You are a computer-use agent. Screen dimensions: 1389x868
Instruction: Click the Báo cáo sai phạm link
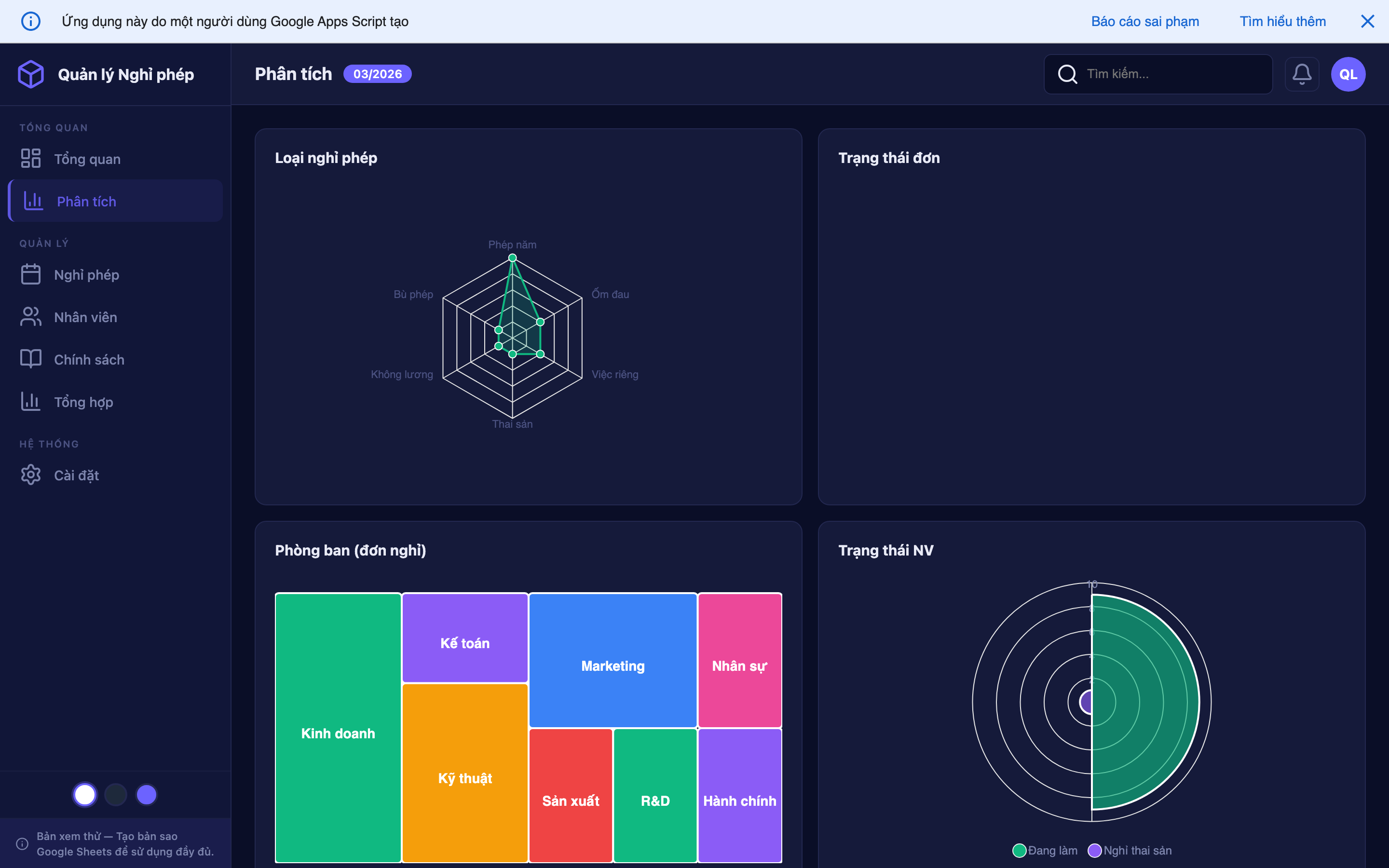(1144, 21)
